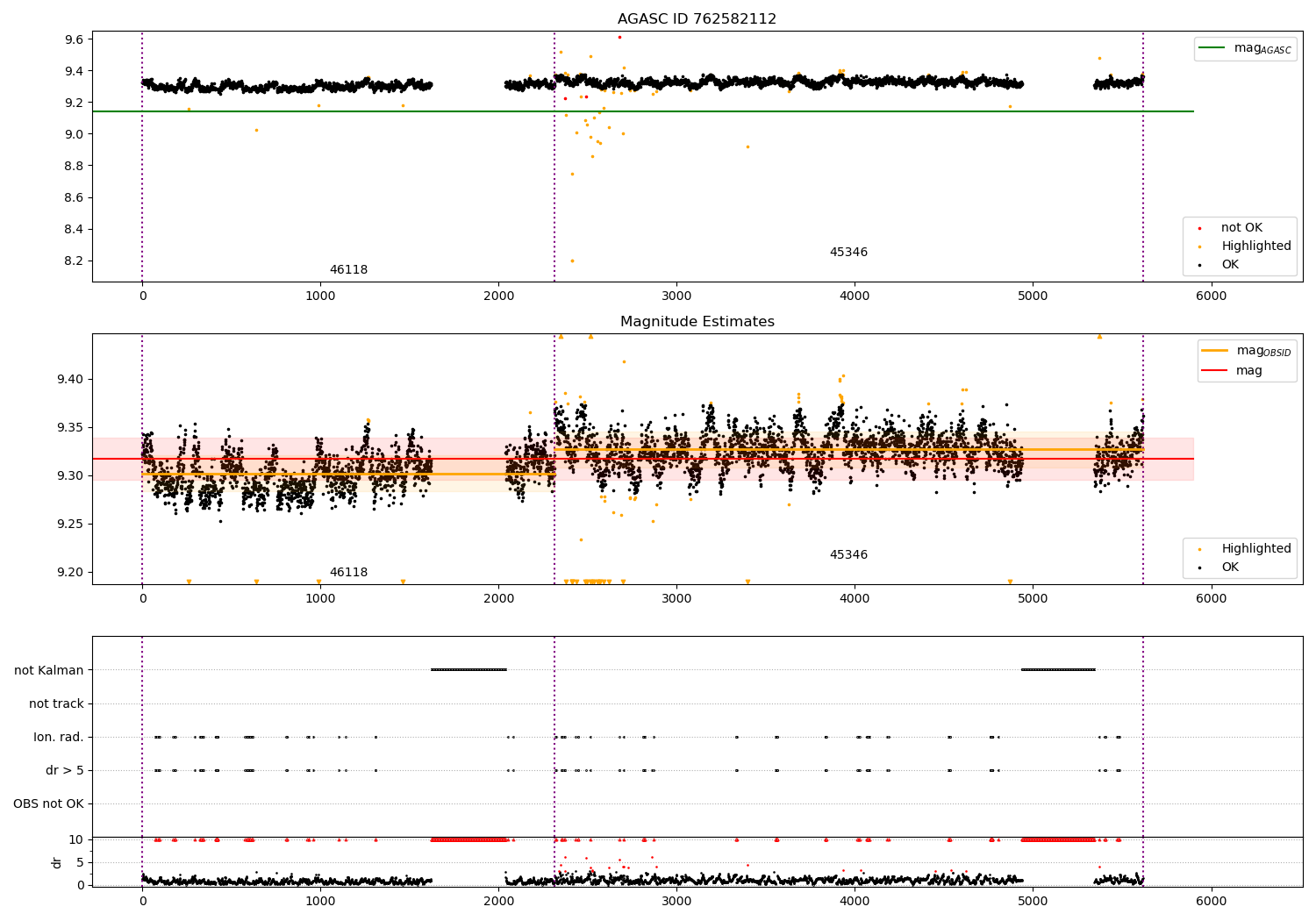Image resolution: width=1316 pixels, height=921 pixels.
Task: Click the first "not Kalman" black bar segment
Action: click(x=468, y=670)
